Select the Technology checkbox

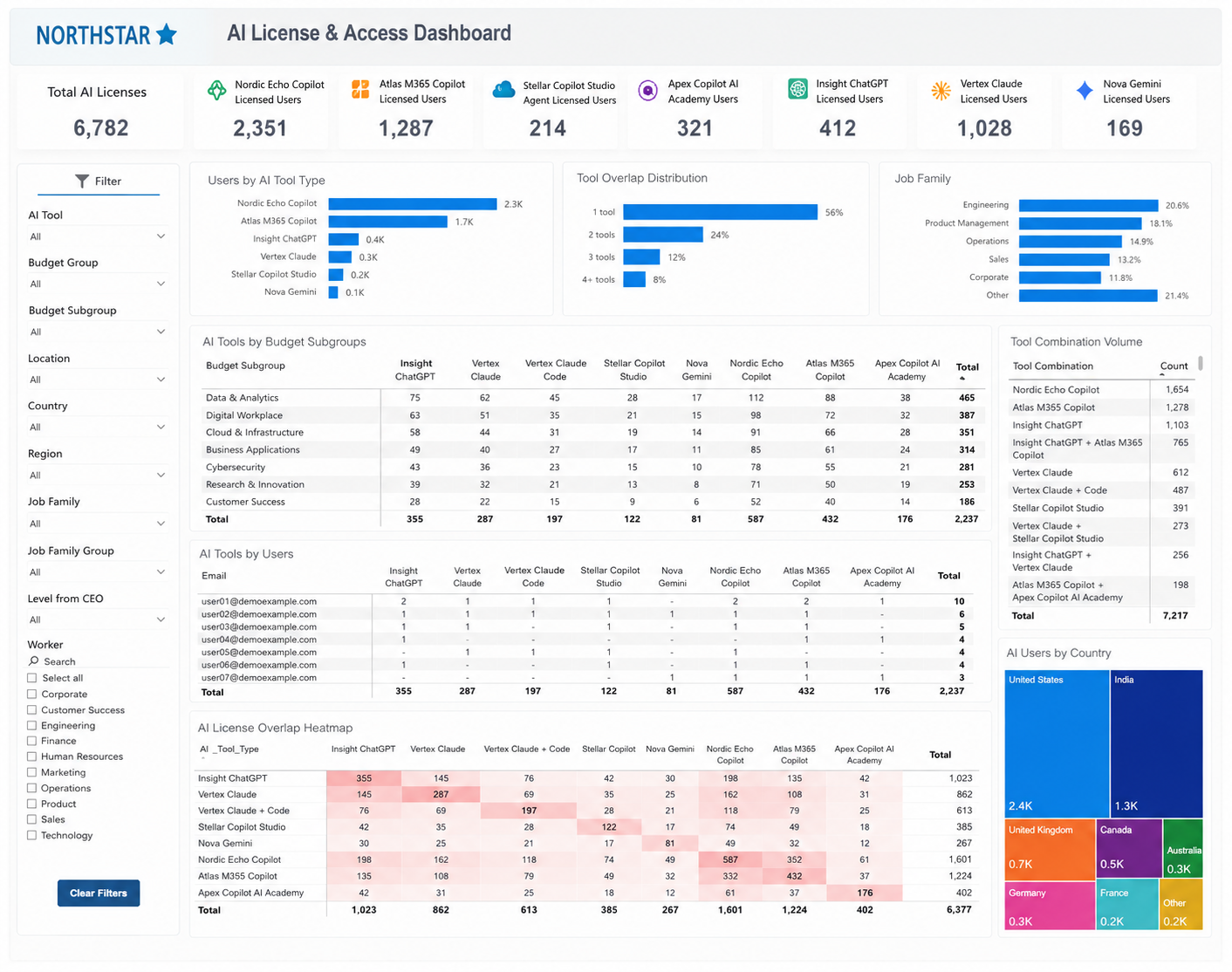(32, 835)
